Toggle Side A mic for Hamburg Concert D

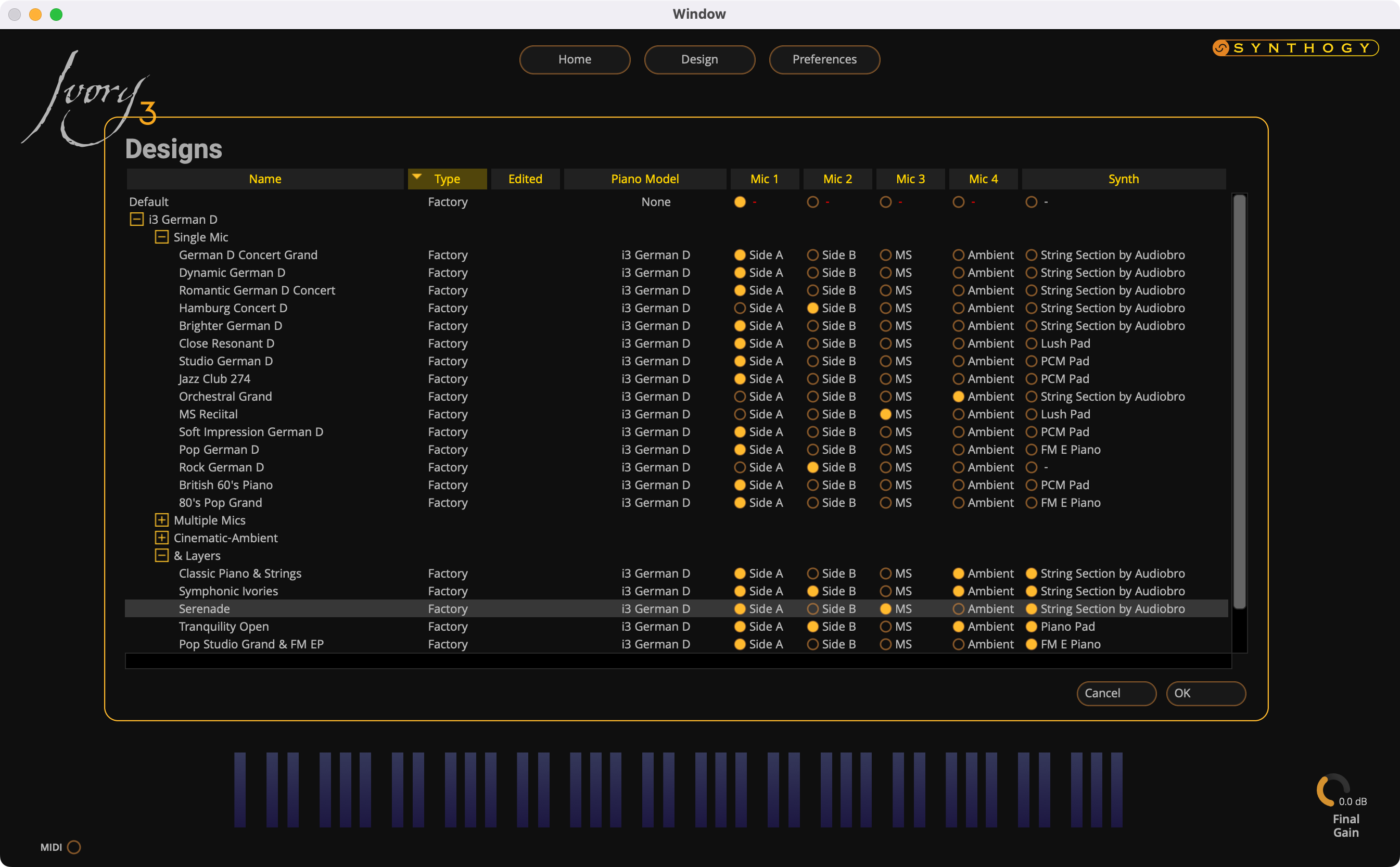pos(740,308)
